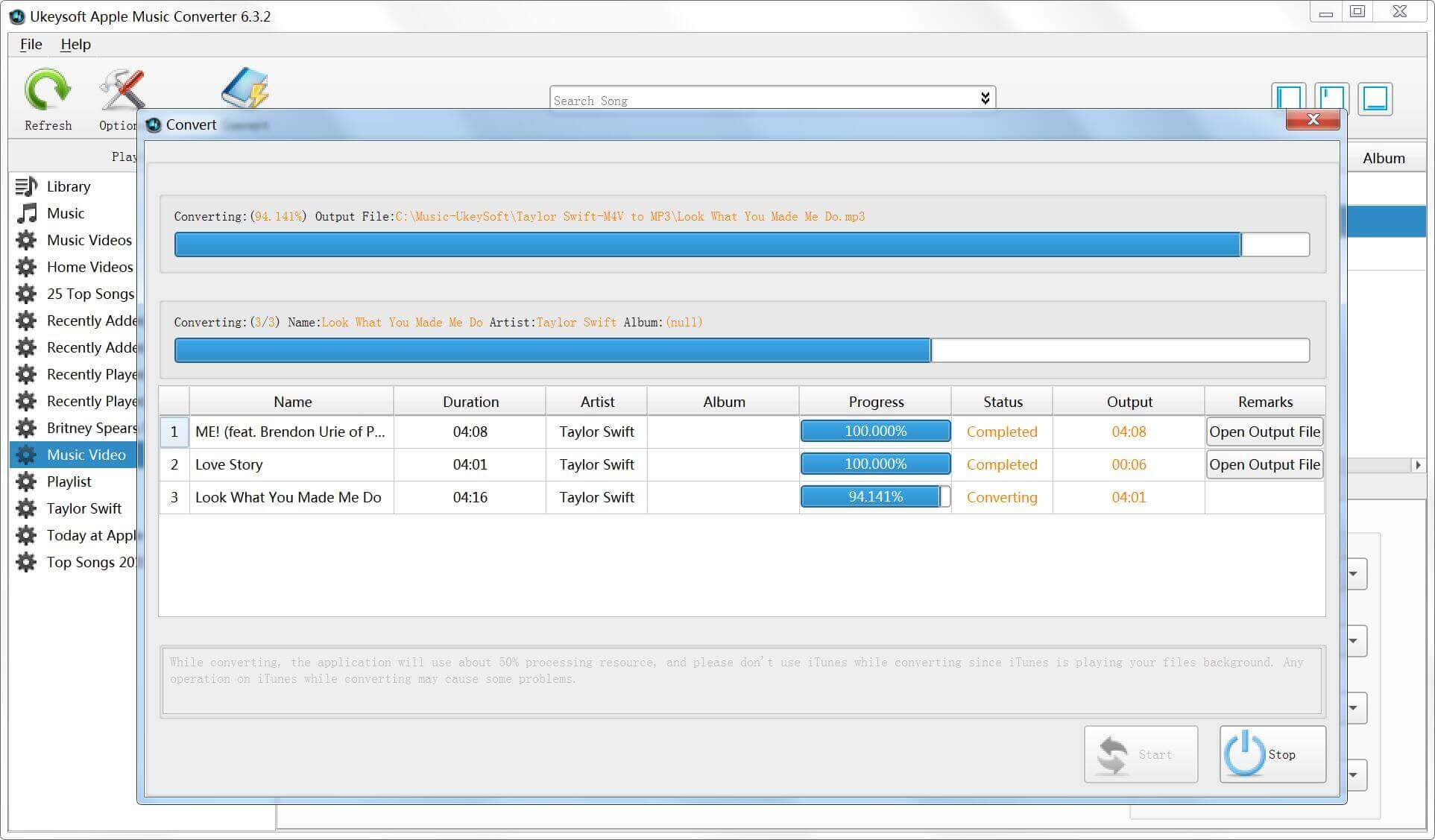The height and width of the screenshot is (840, 1435).
Task: Select the Taylor Swift sidebar item
Action: pyautogui.click(x=84, y=508)
